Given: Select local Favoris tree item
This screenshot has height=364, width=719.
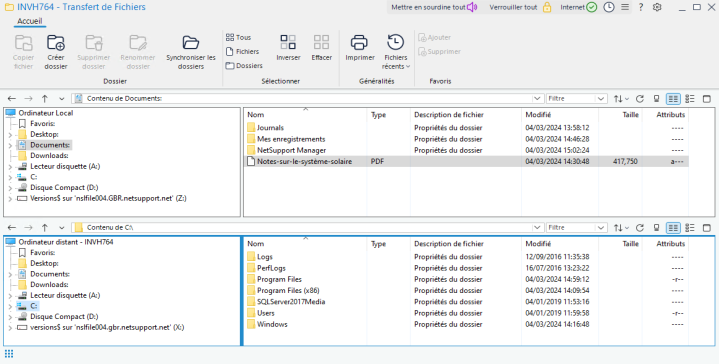Looking at the screenshot, I should click(42, 124).
